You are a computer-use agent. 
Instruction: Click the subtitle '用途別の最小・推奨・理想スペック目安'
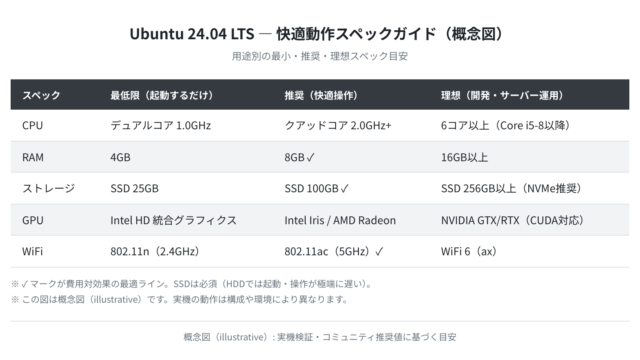click(320, 56)
